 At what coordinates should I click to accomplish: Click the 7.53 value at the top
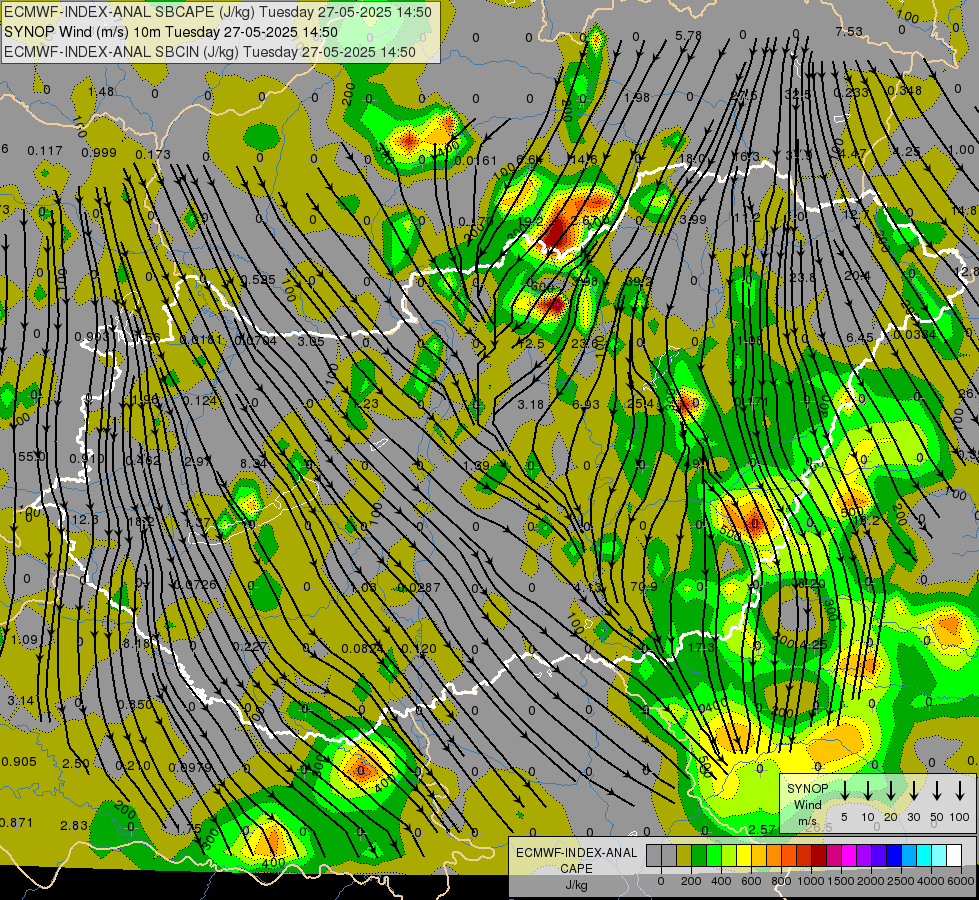849,31
